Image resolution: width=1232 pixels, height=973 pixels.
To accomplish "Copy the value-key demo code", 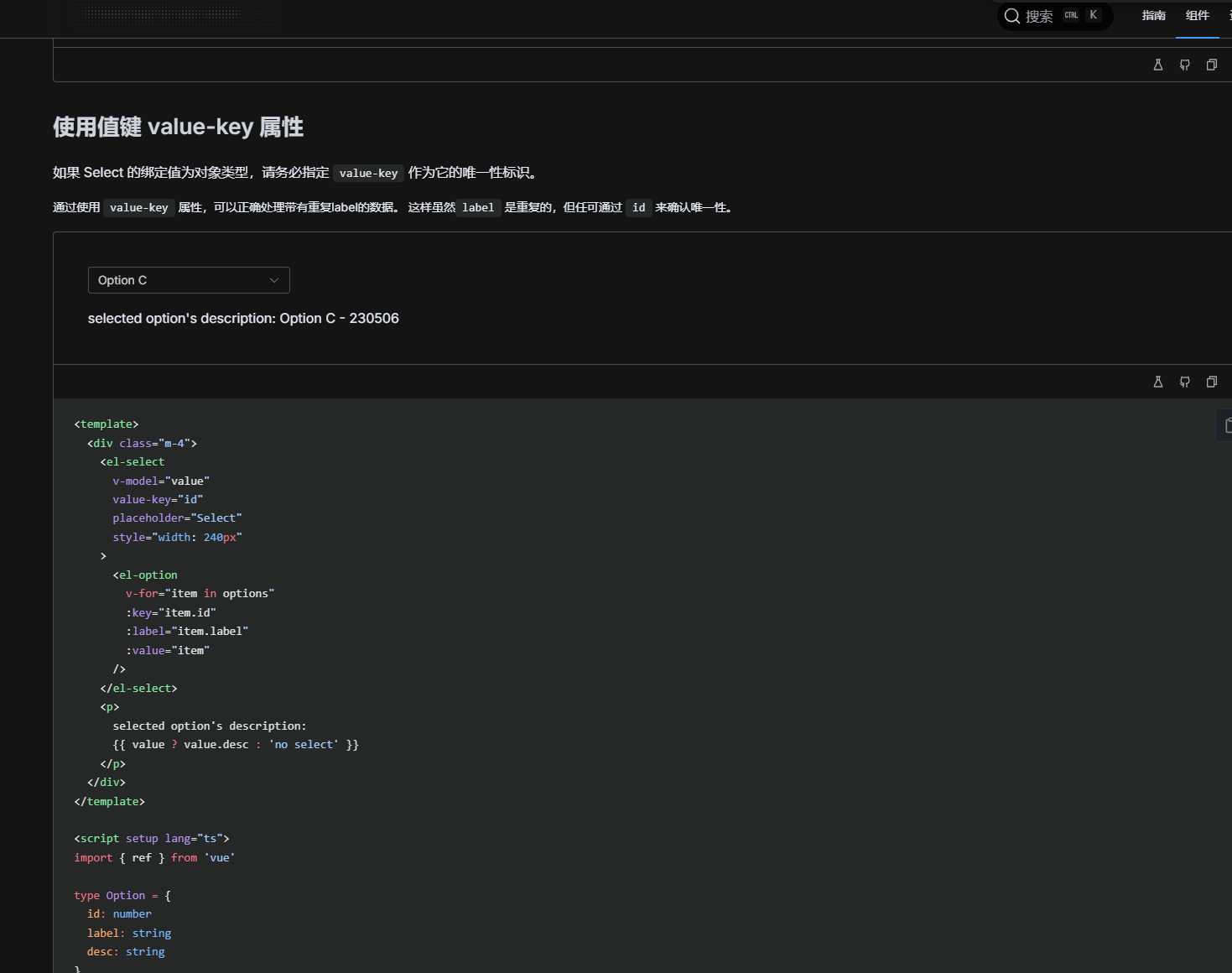I will click(1212, 382).
